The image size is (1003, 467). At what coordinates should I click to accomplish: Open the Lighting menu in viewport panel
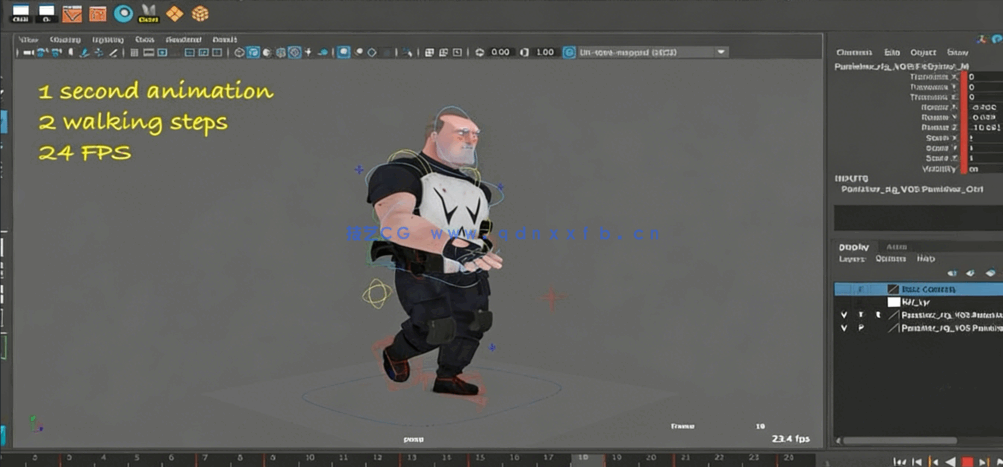(x=107, y=40)
